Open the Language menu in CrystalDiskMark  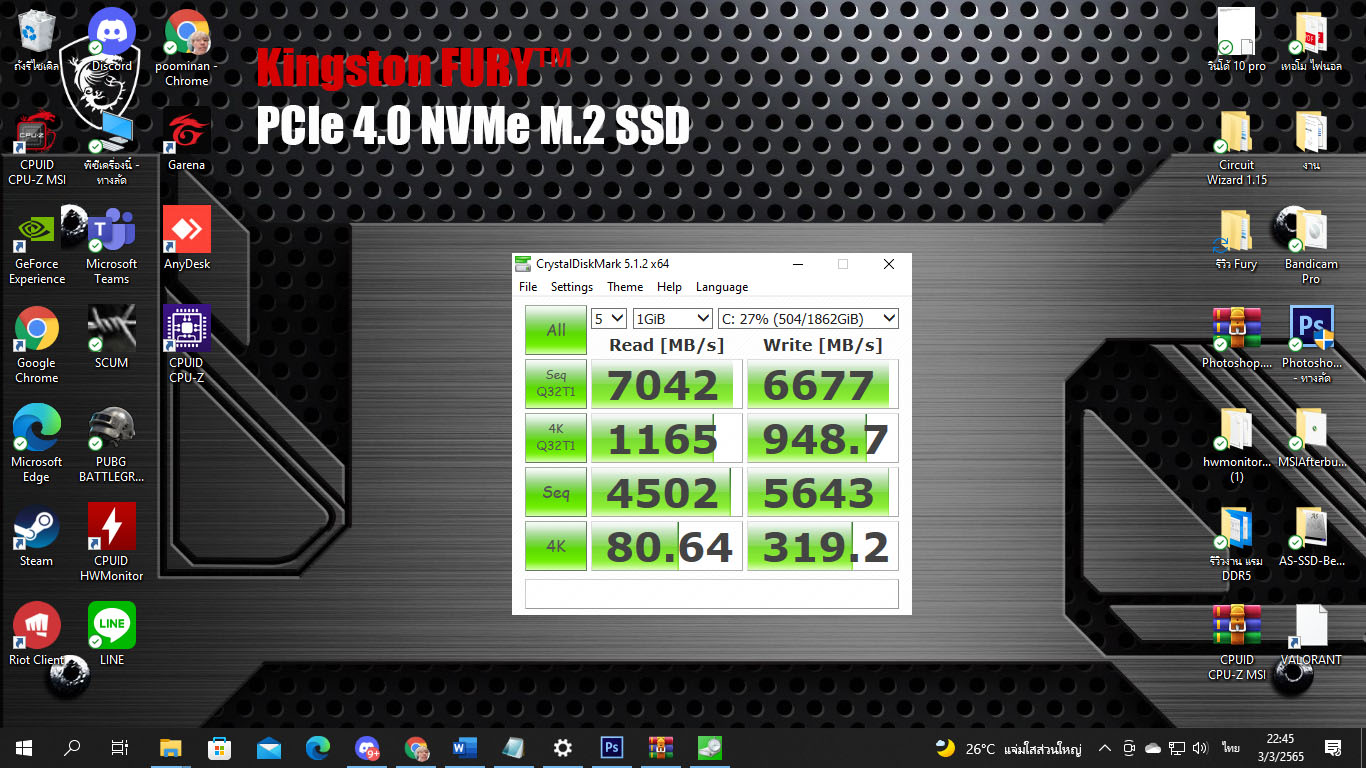click(722, 287)
